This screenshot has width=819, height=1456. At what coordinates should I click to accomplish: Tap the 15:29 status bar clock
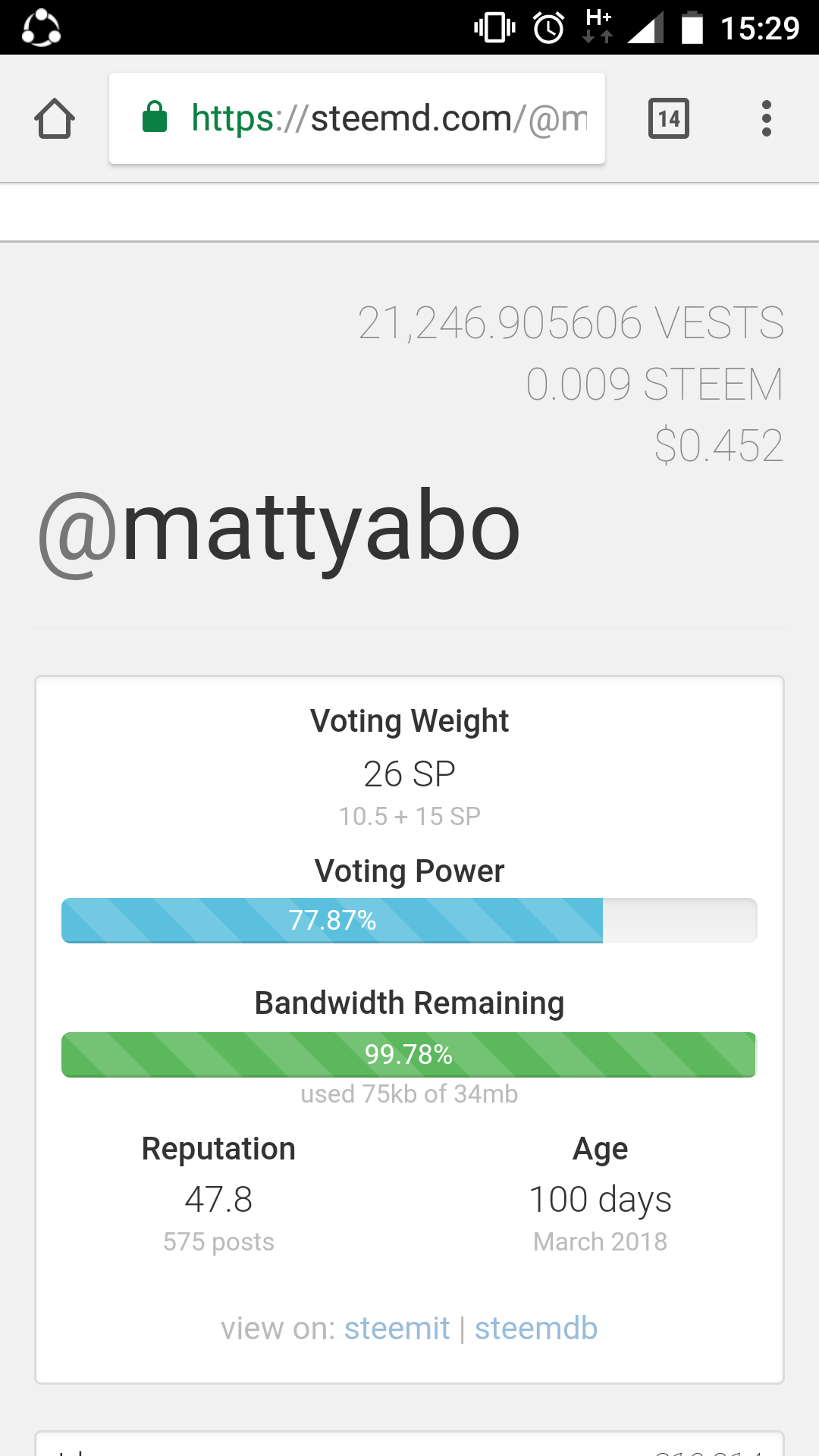coord(760,28)
